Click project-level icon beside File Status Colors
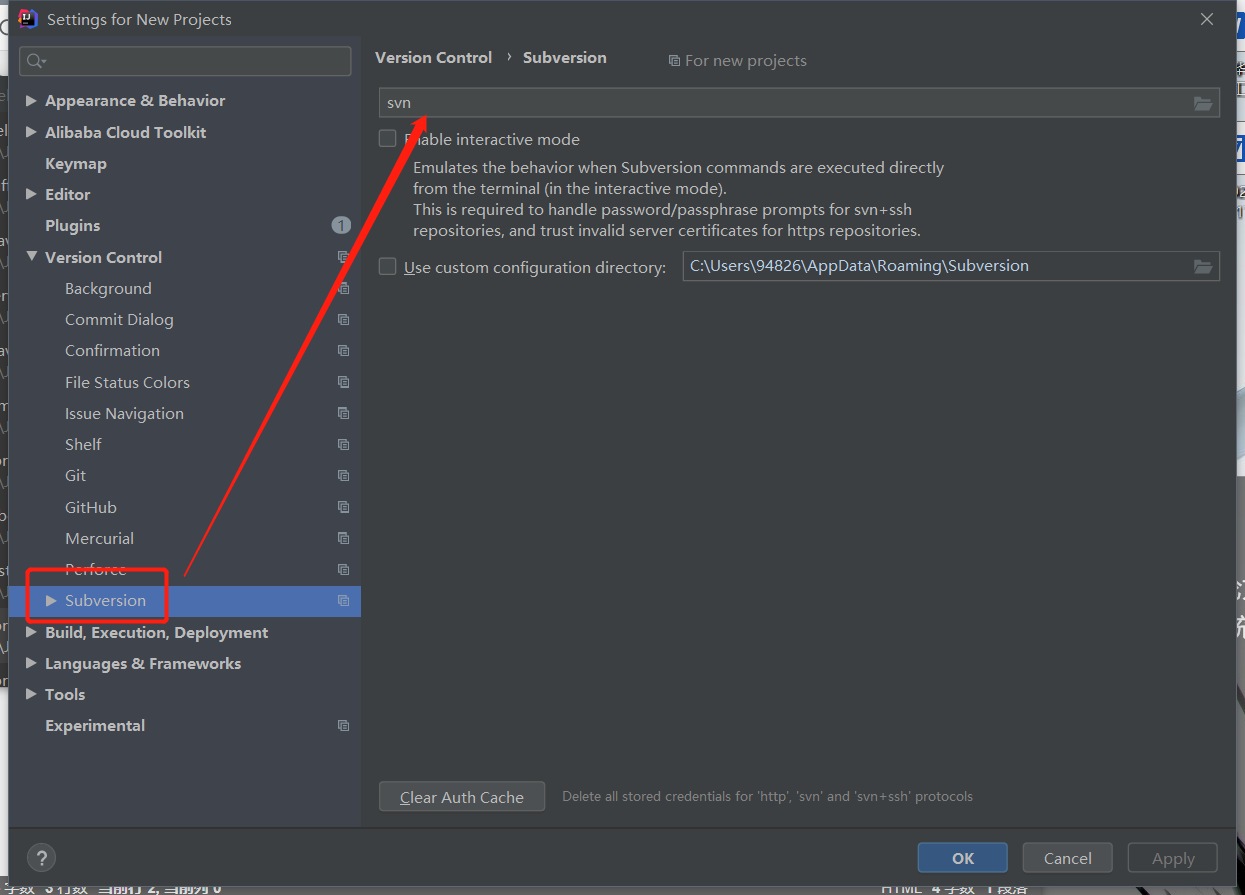Viewport: 1245px width, 895px height. tap(343, 382)
